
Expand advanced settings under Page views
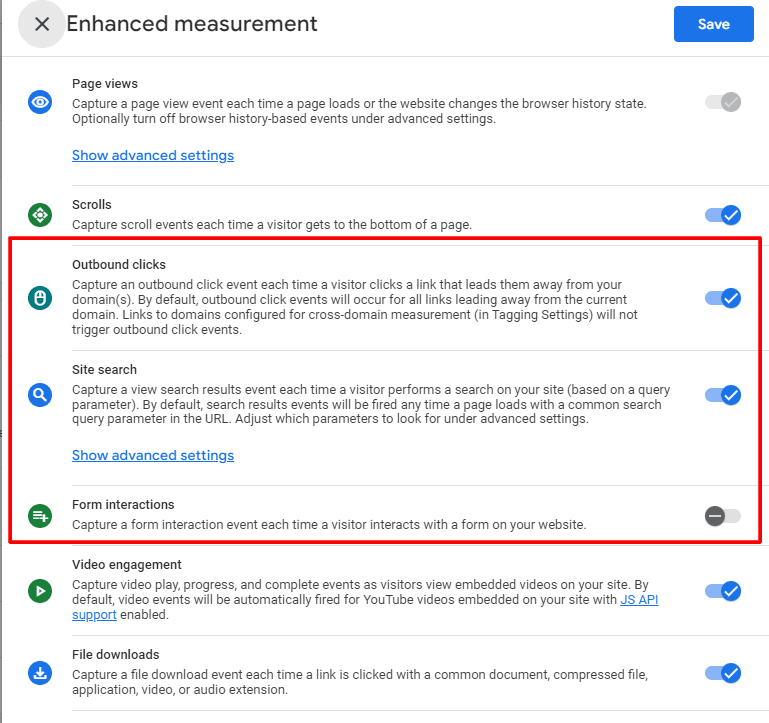point(153,155)
